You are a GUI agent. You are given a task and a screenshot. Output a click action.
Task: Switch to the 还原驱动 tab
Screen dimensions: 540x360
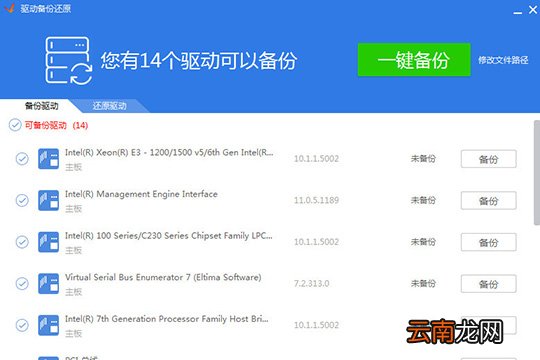click(110, 106)
